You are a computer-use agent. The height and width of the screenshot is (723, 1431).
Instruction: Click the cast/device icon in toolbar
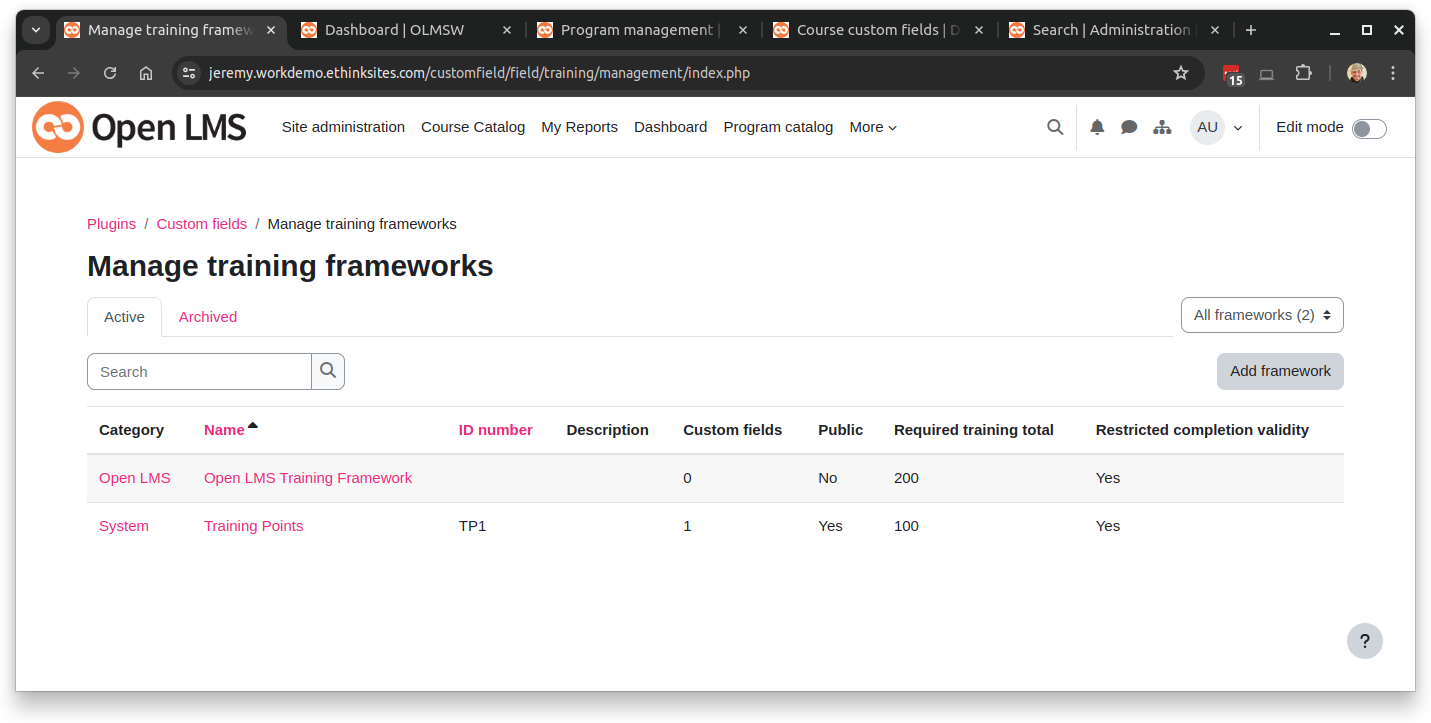click(x=1267, y=74)
